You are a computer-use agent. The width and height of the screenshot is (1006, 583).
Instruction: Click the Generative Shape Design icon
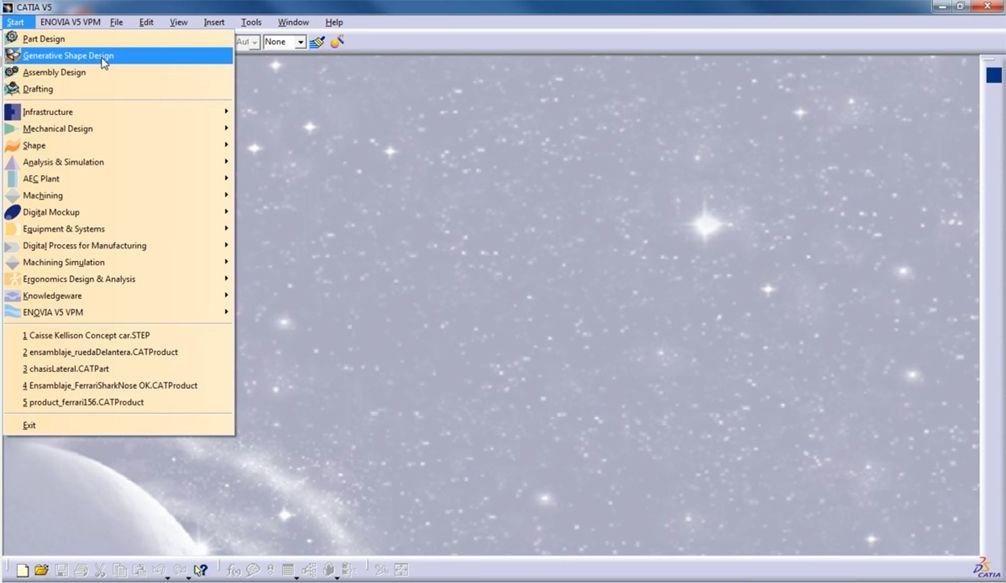pos(12,55)
